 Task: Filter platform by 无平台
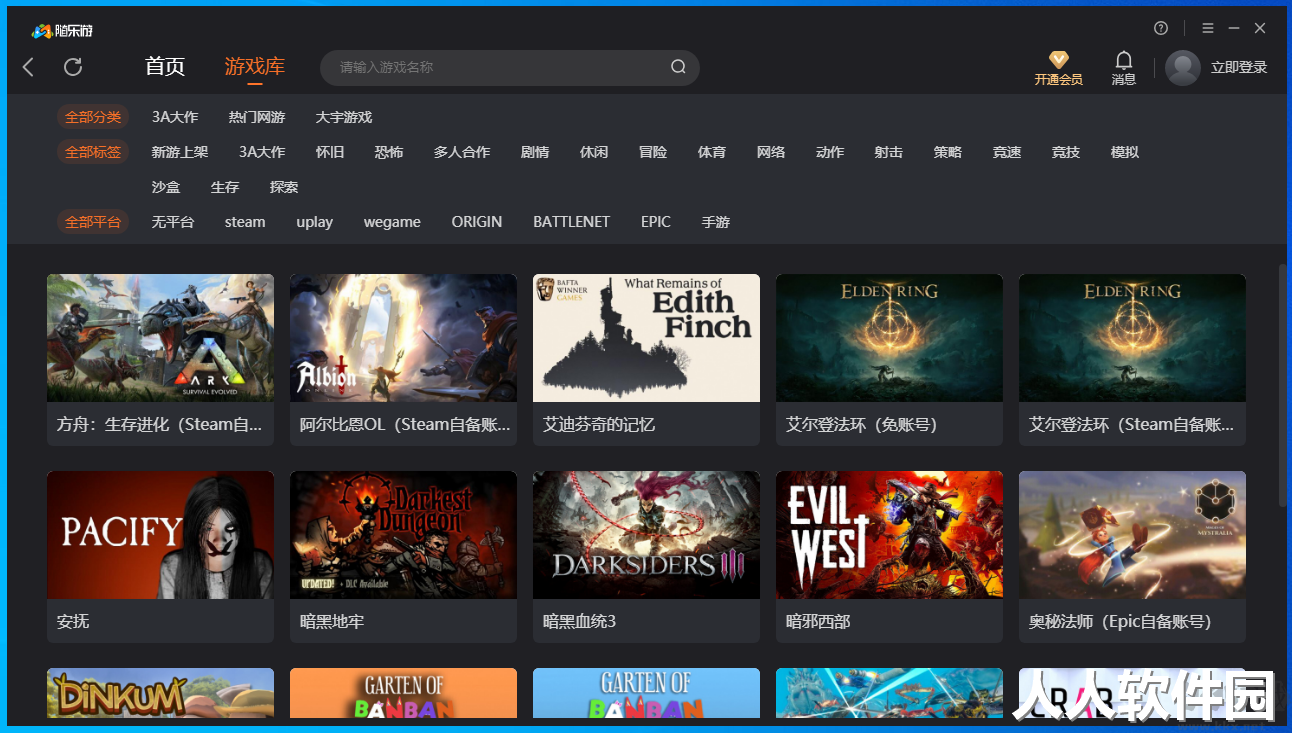(173, 222)
